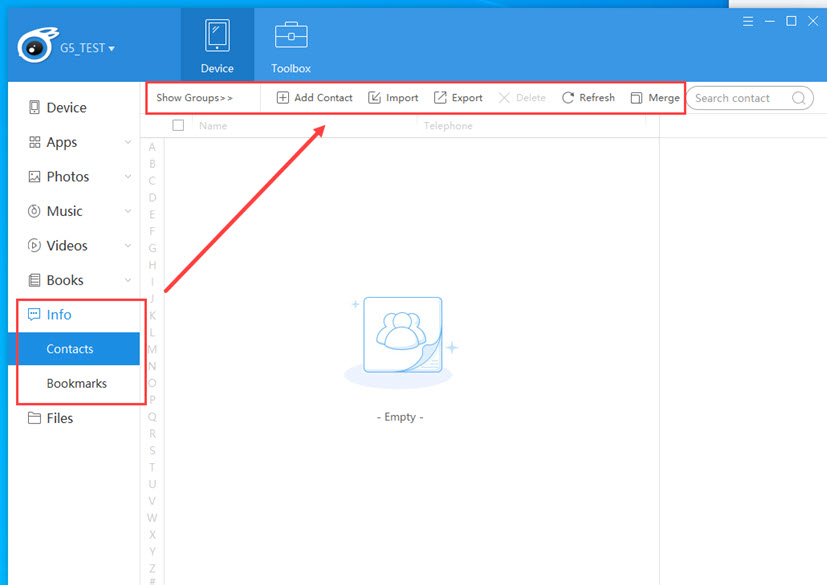Expand the Photos chevron
Image resolution: width=827 pixels, height=585 pixels.
128,176
